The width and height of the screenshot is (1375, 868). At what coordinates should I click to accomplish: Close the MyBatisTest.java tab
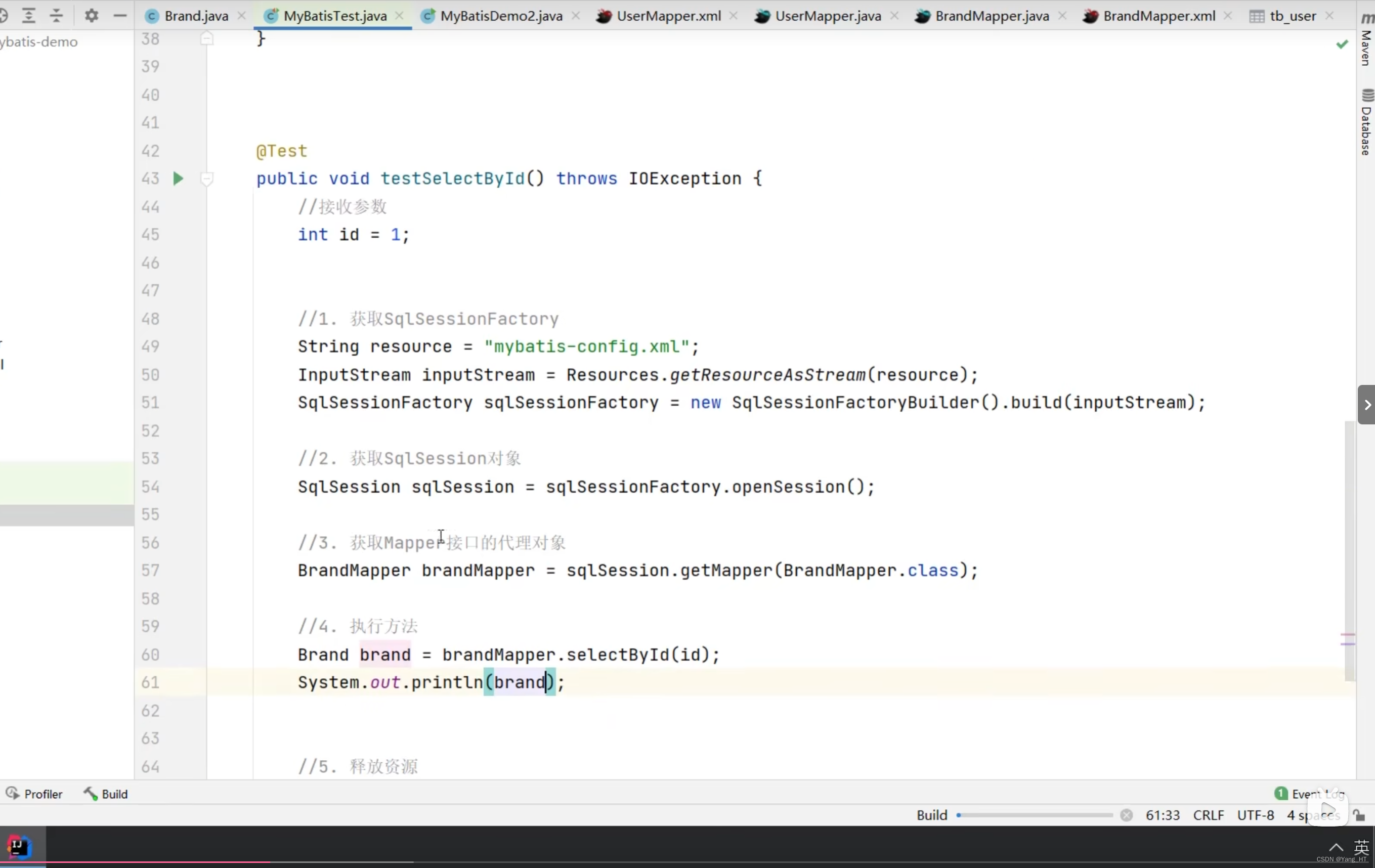[399, 16]
